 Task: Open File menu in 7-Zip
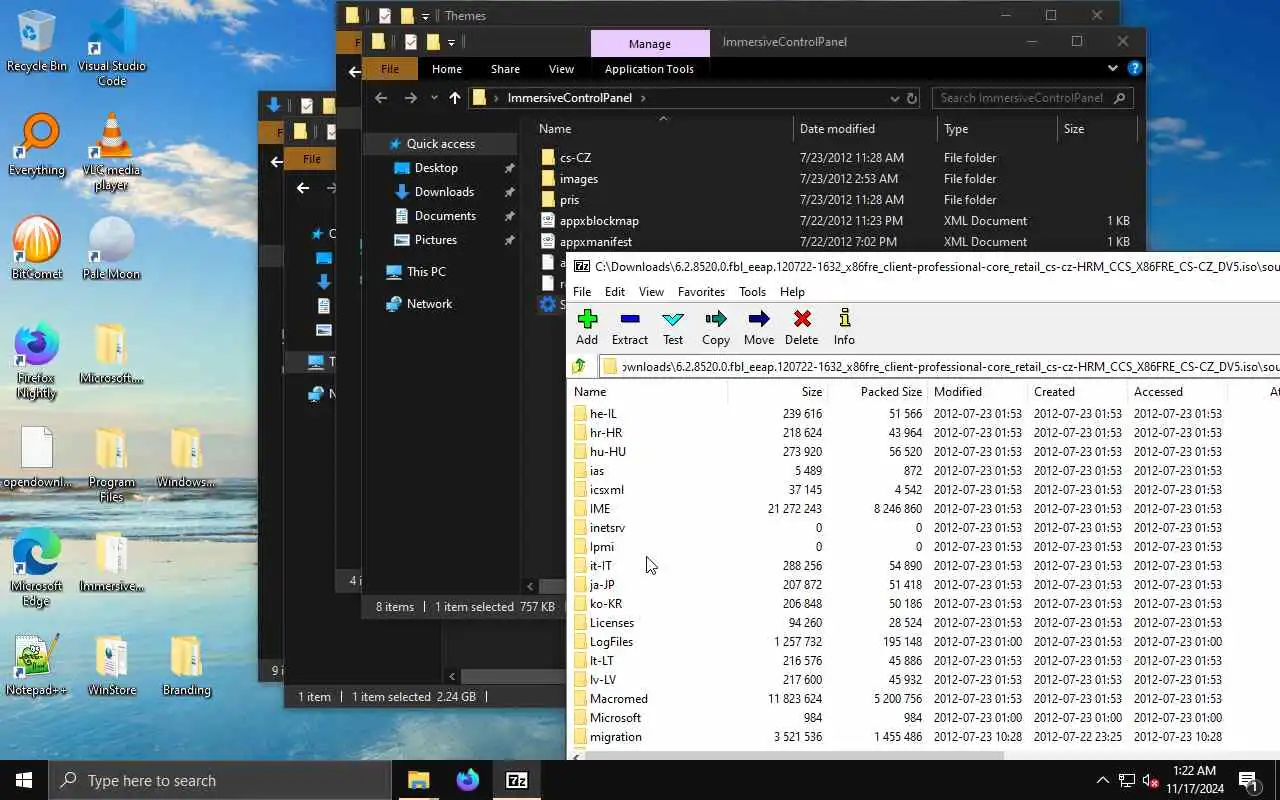[582, 292]
